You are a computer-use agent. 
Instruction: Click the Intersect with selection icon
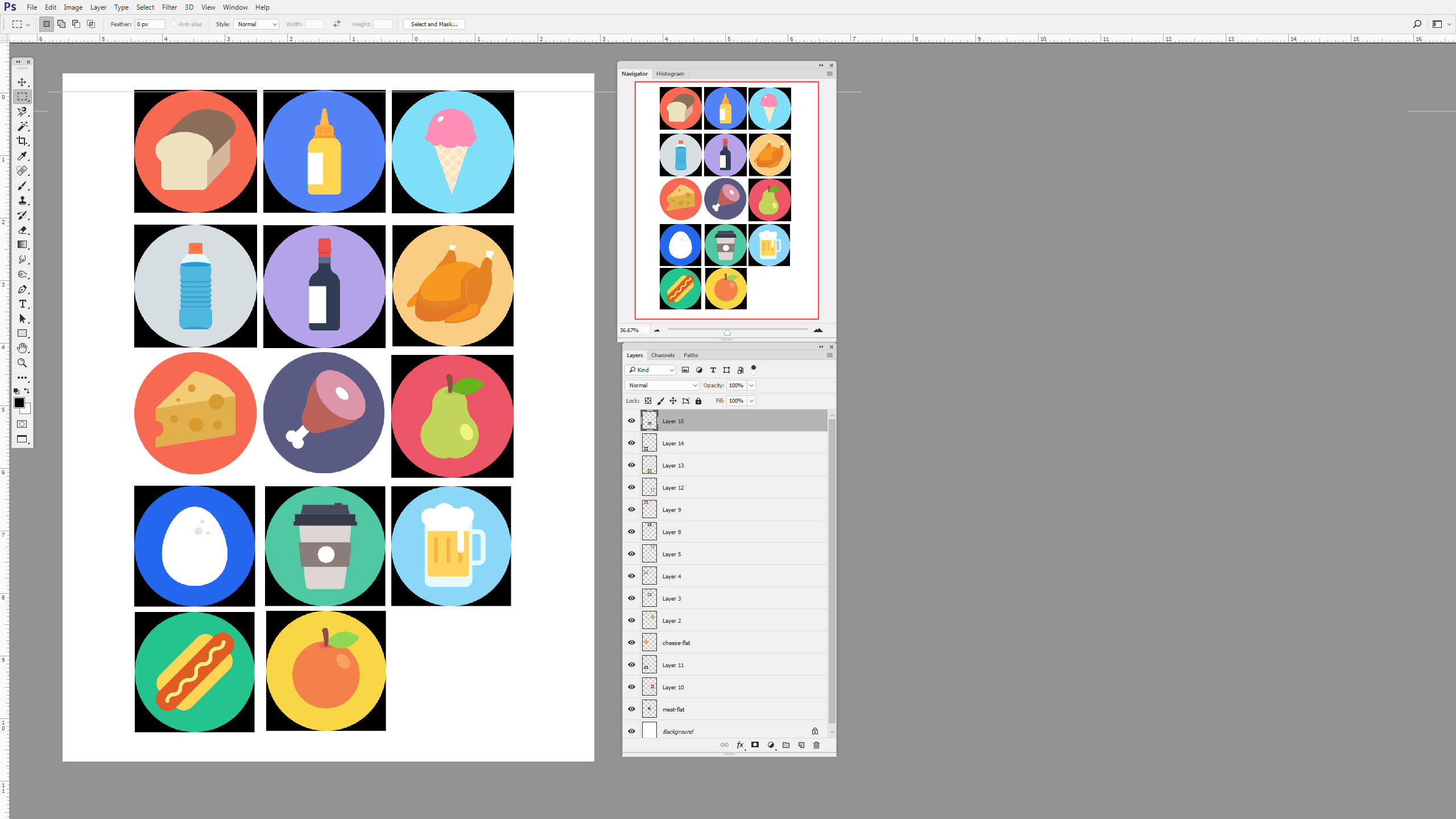coord(91,24)
